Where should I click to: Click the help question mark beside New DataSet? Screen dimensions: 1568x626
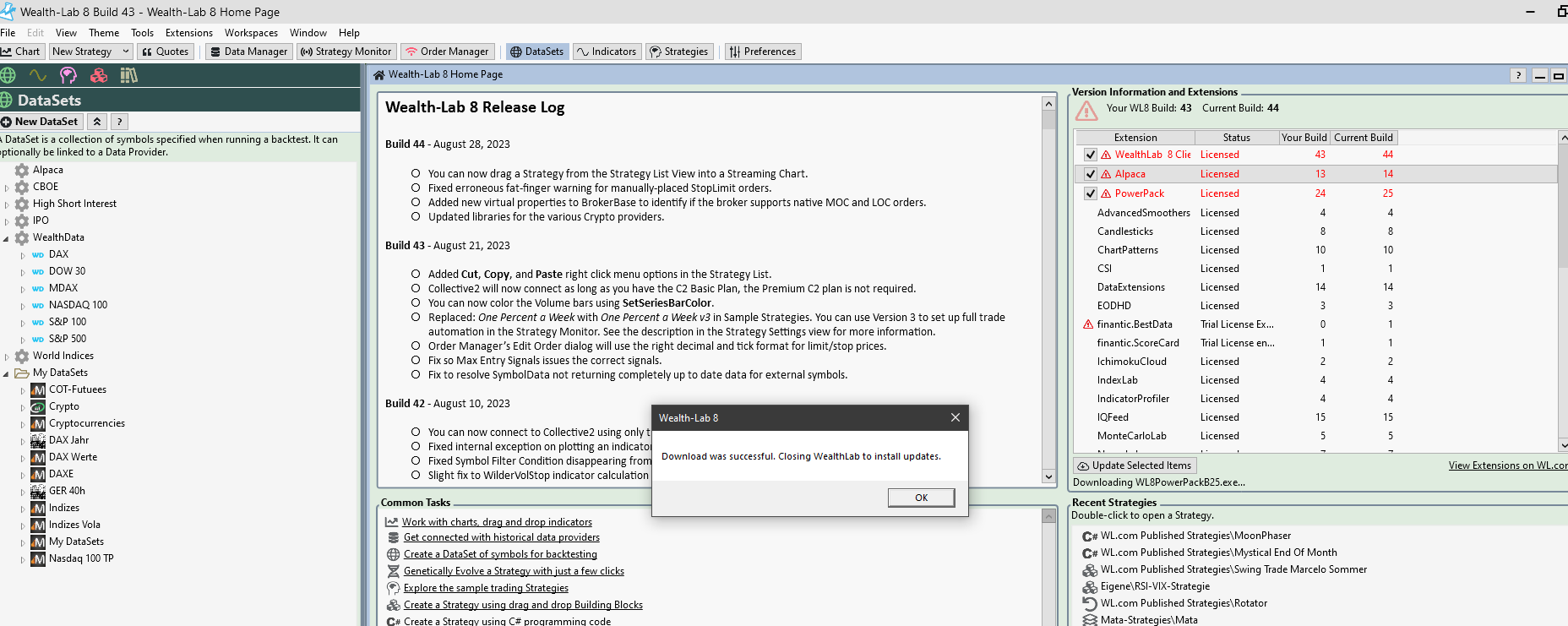pyautogui.click(x=119, y=122)
